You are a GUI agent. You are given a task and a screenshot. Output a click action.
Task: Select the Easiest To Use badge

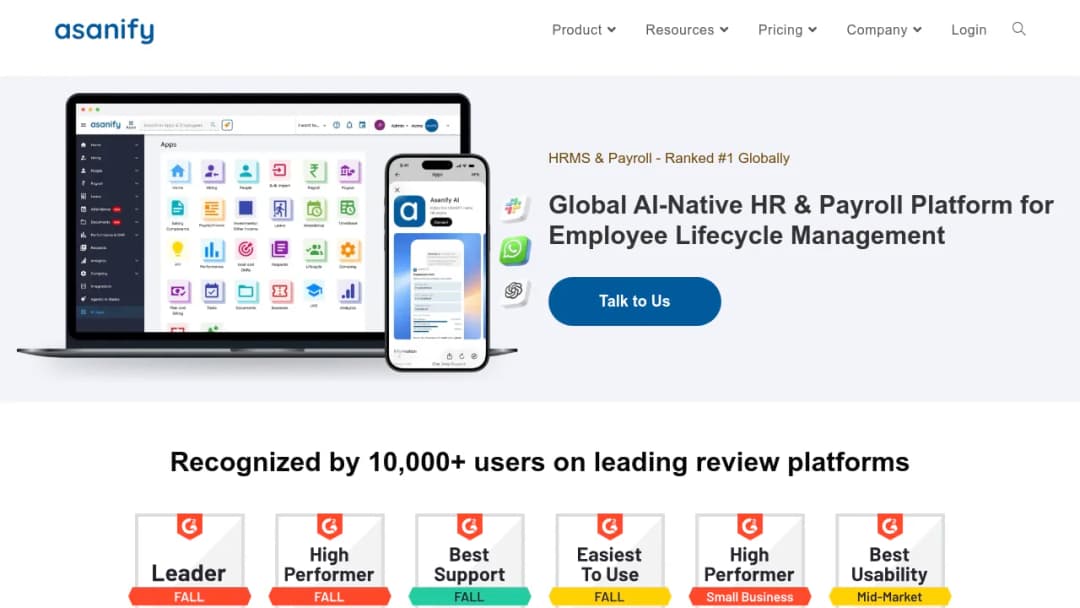tap(610, 559)
